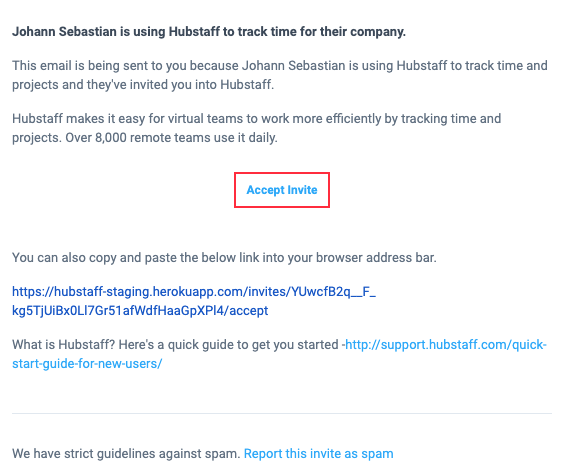562x476 pixels.
Task: Click the 'Over 8,000 remote teams' sentence
Action: [x=171, y=138]
